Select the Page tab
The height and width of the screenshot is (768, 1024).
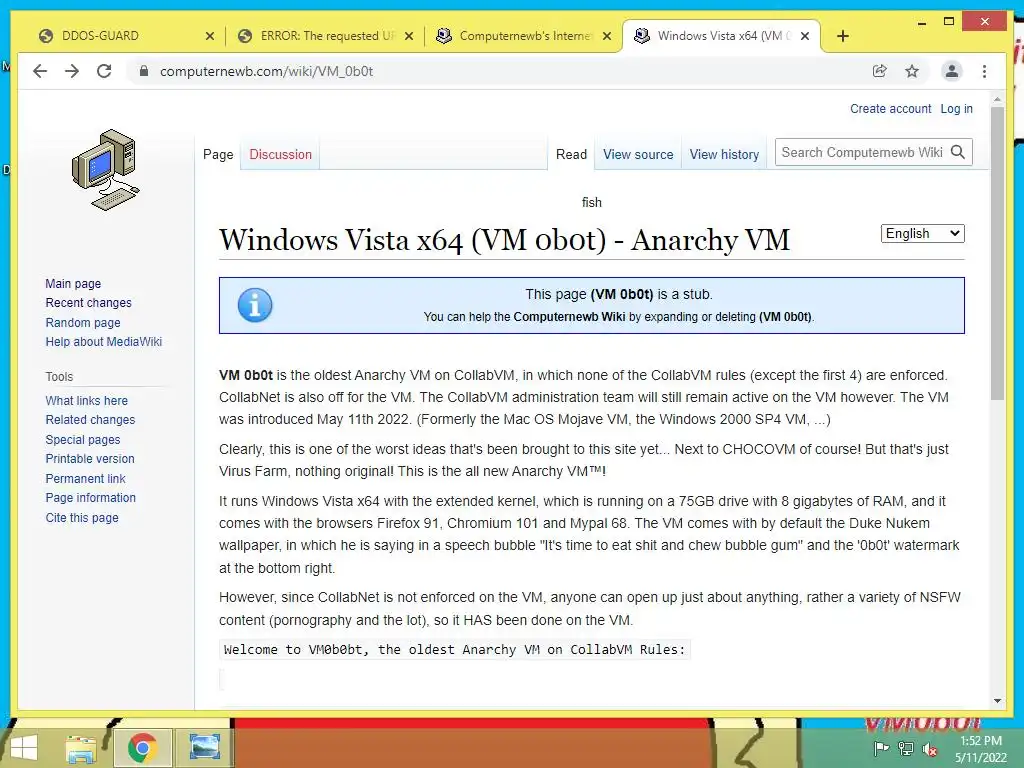click(x=218, y=155)
